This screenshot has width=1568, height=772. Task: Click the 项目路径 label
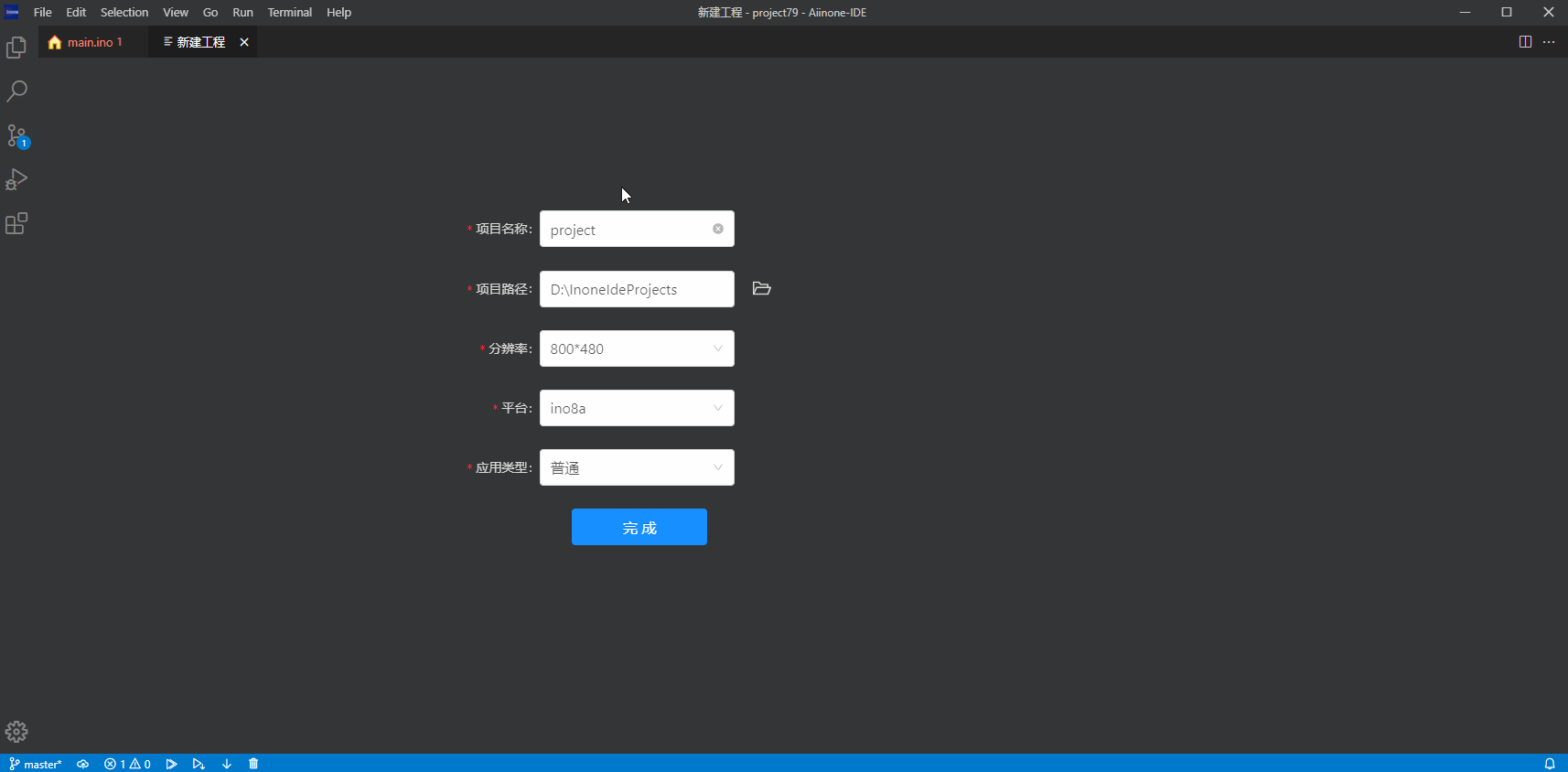tap(503, 289)
